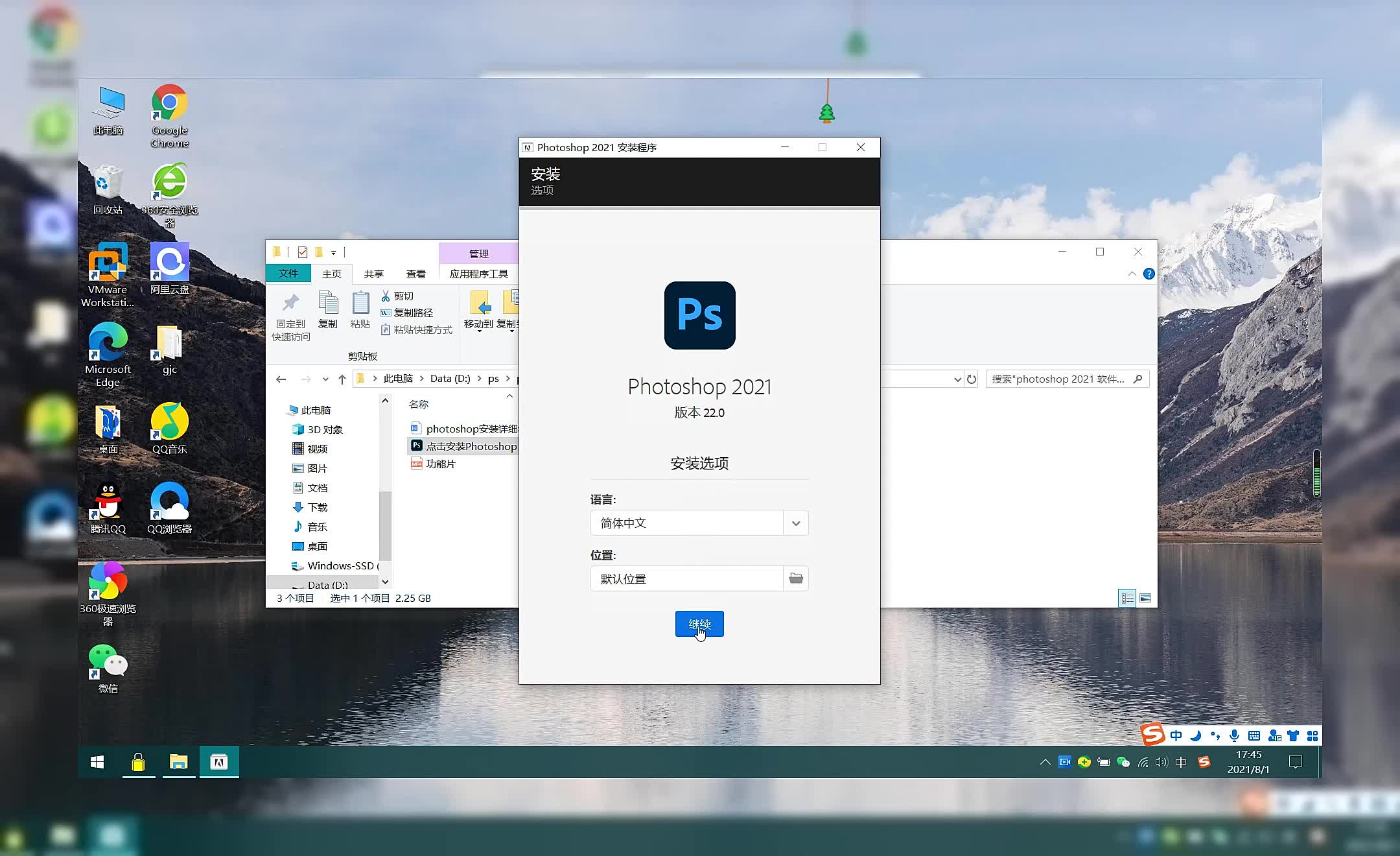Open the 回收站 recycle bin icon
Screen dimensions: 1400x856
click(x=108, y=189)
